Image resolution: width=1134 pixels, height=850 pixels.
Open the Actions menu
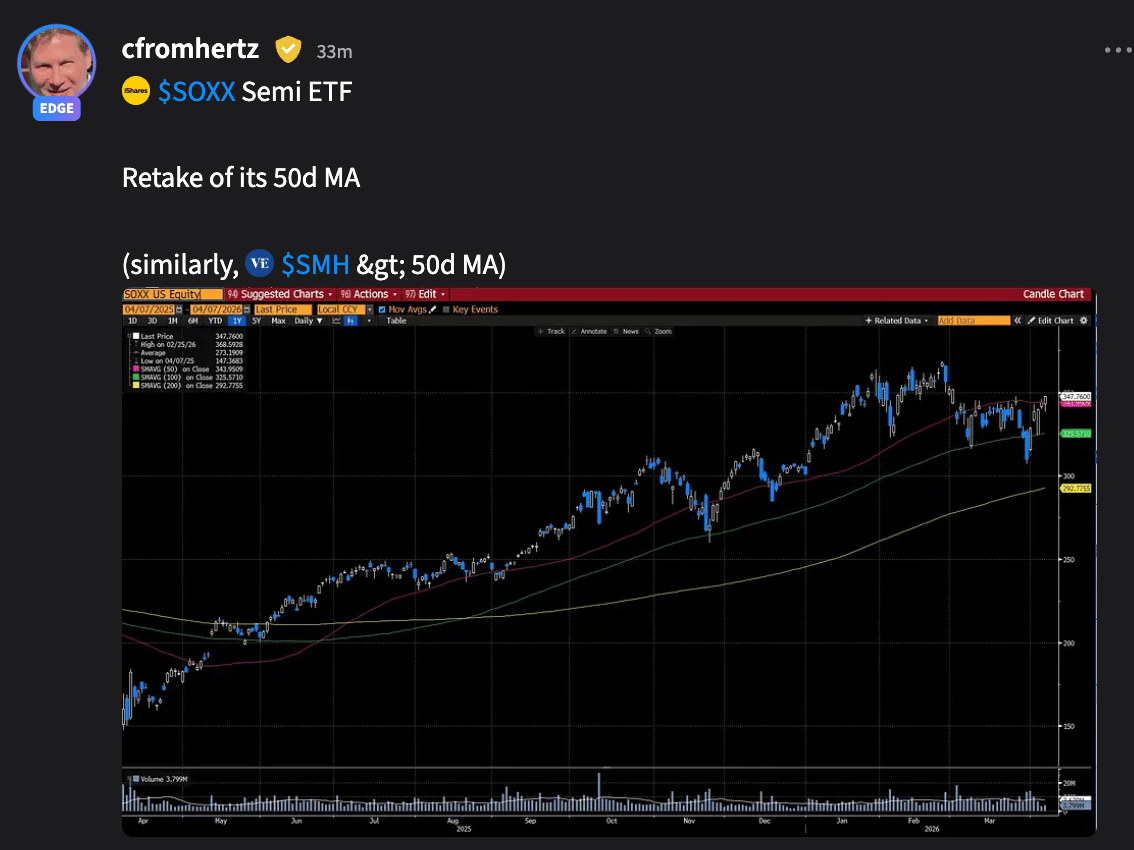tap(369, 294)
